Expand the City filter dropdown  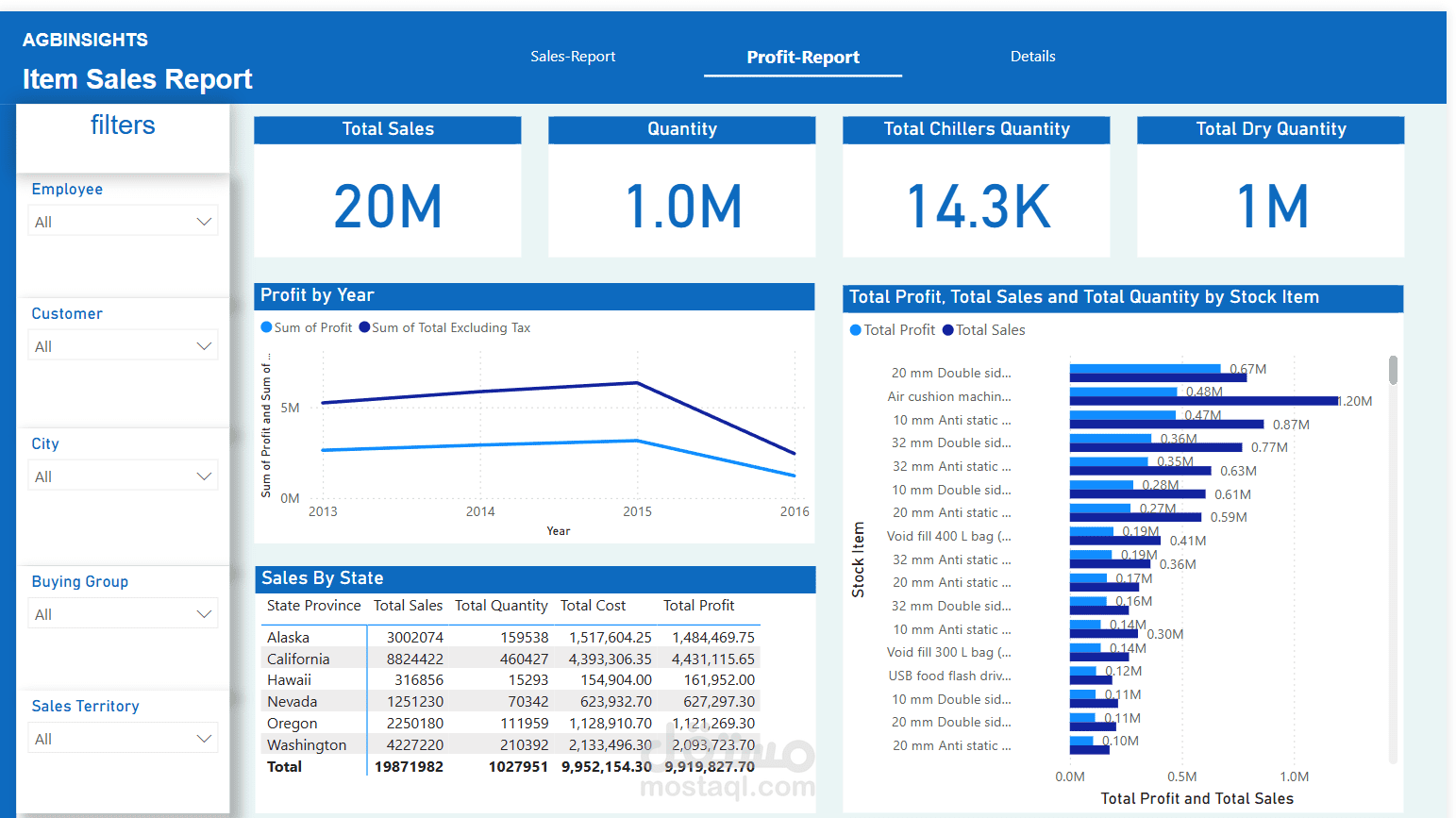pyautogui.click(x=123, y=476)
